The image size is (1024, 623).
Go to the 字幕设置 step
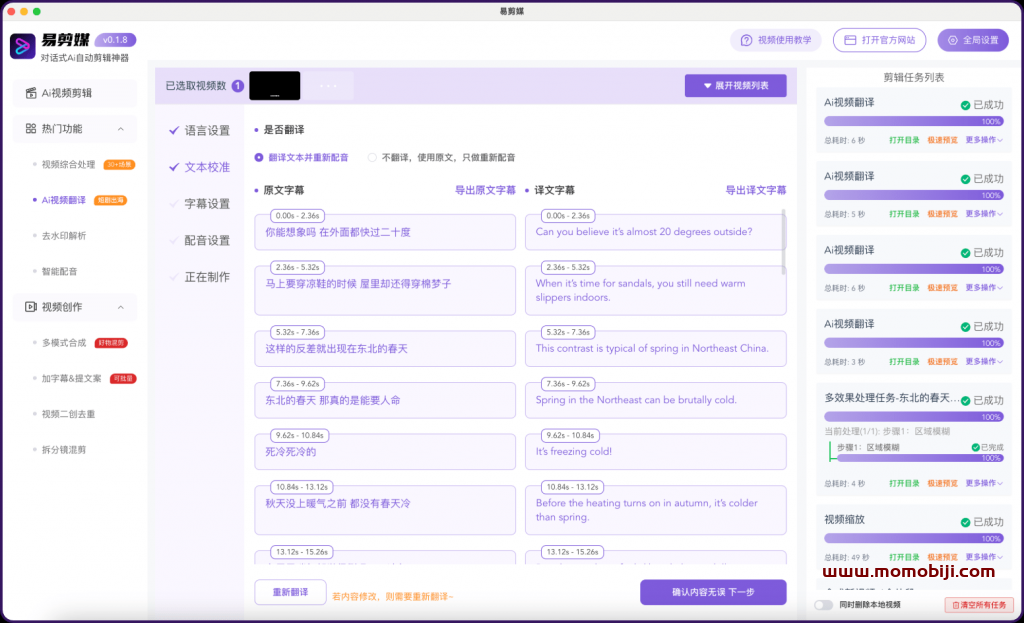click(x=207, y=204)
